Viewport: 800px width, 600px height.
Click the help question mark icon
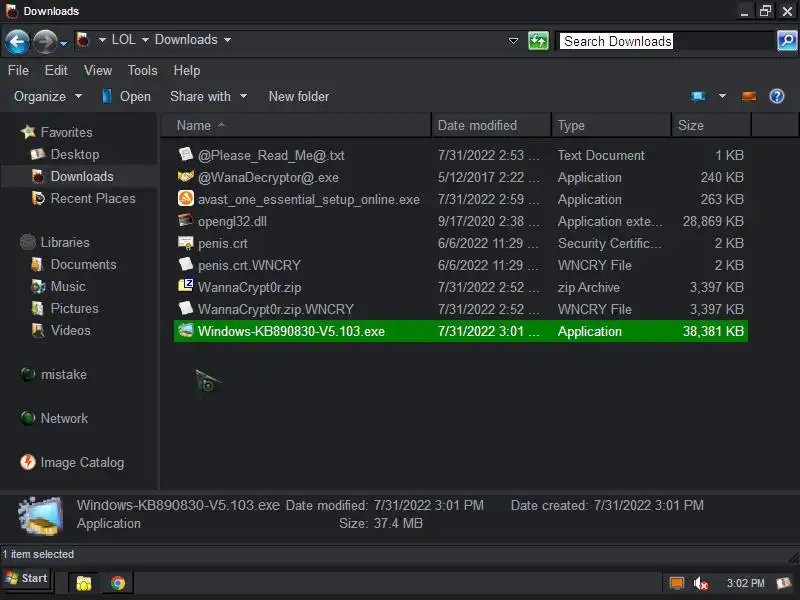(777, 96)
